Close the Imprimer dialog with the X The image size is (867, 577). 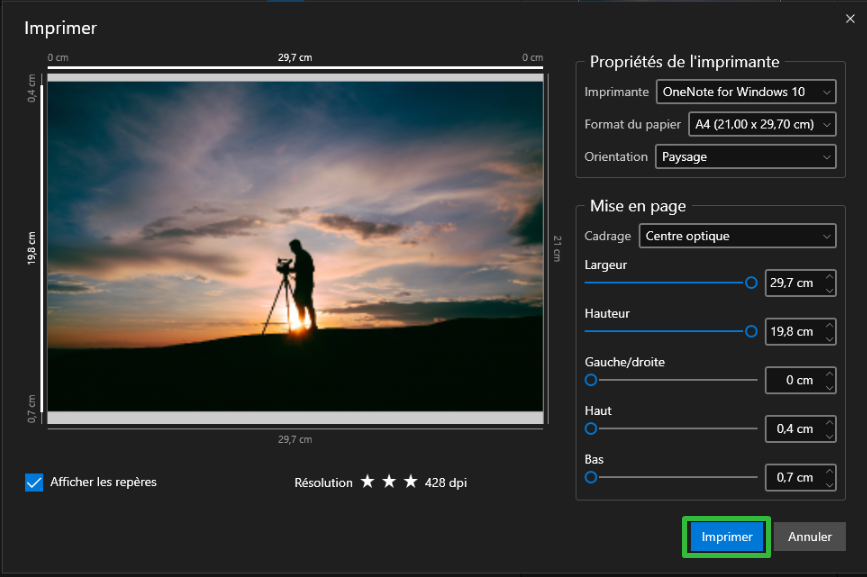[850, 19]
